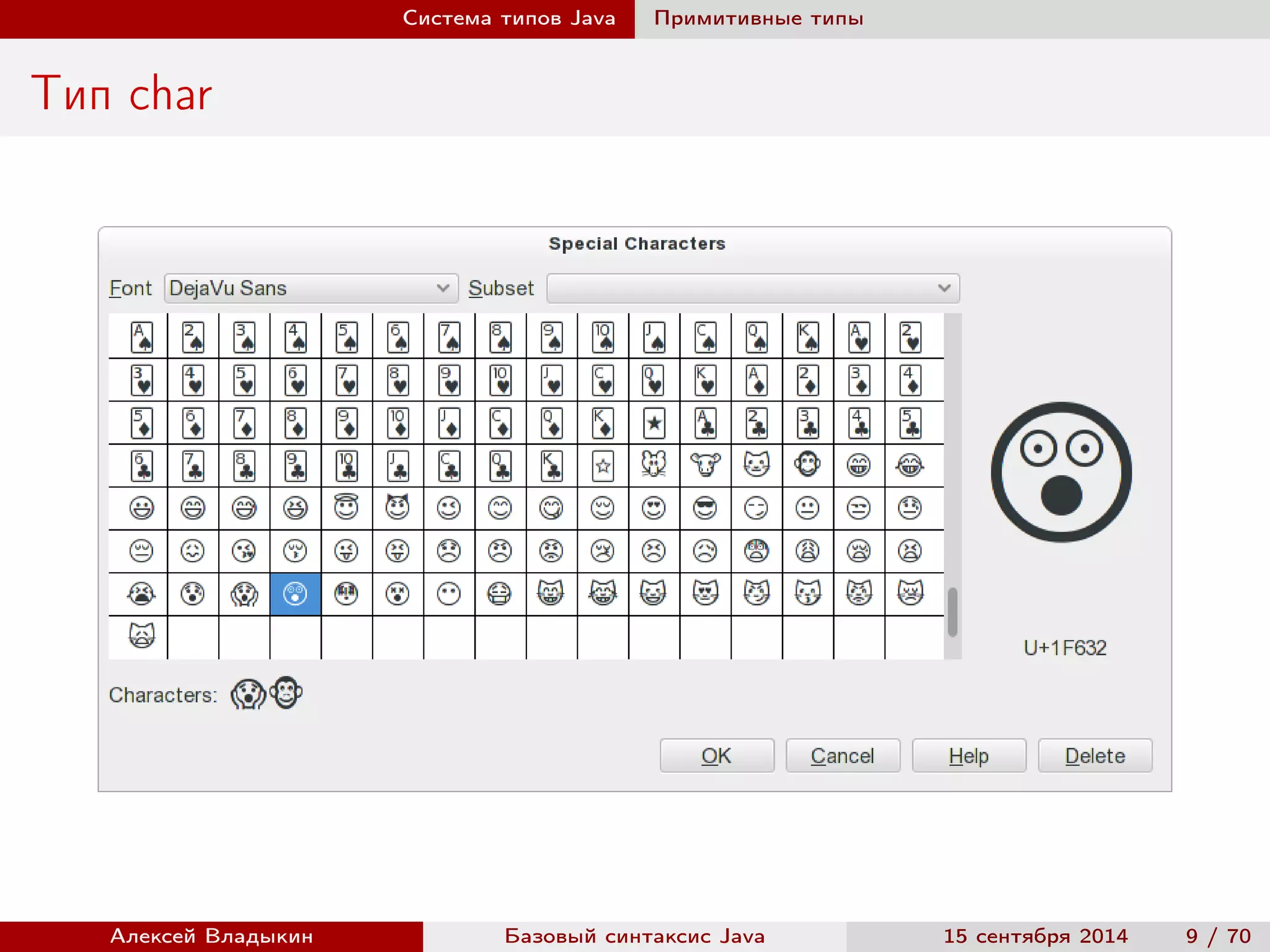This screenshot has height=952, width=1270.
Task: Choose the smiling face with sunglasses
Action: (705, 508)
